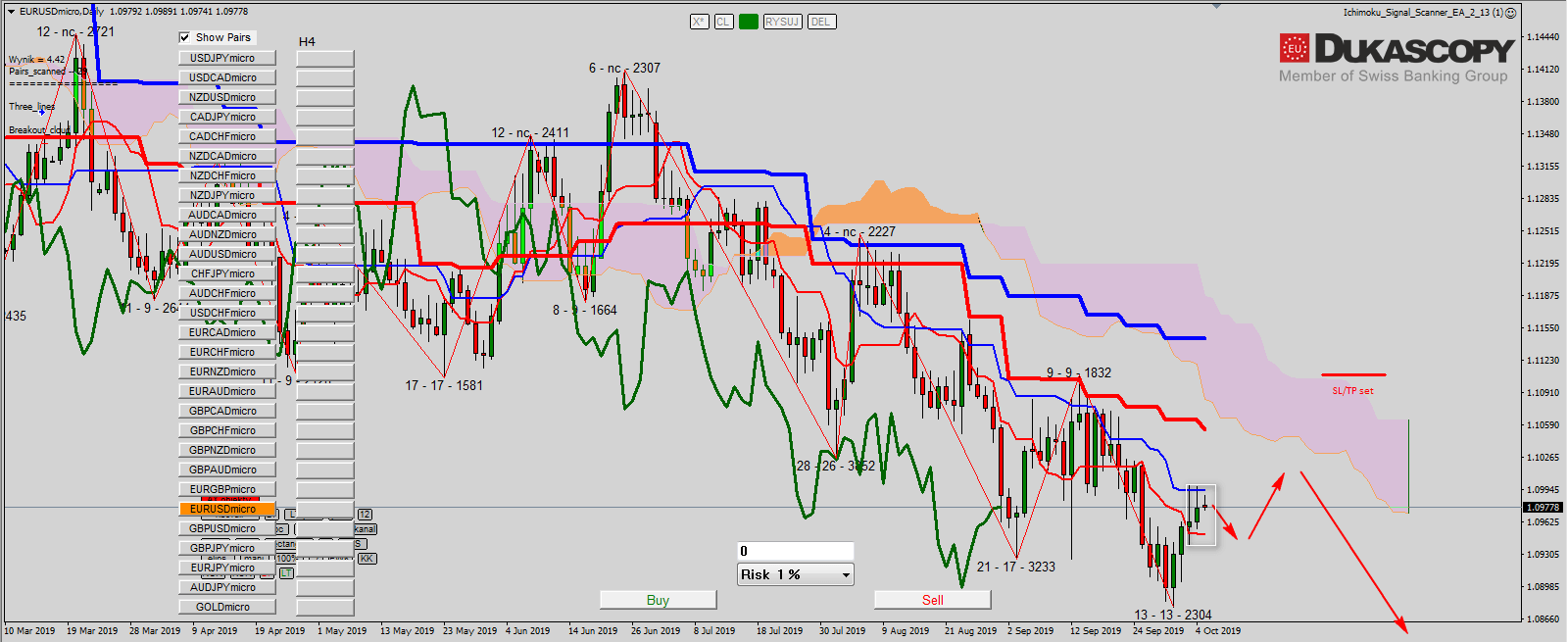
Task: Click the Sell button
Action: click(932, 600)
